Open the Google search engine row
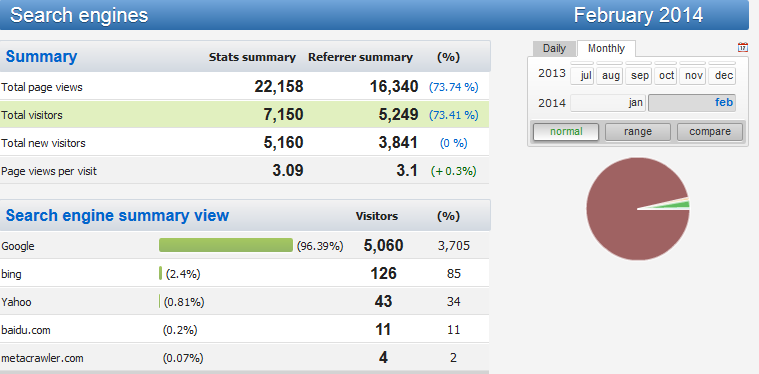 click(x=244, y=246)
